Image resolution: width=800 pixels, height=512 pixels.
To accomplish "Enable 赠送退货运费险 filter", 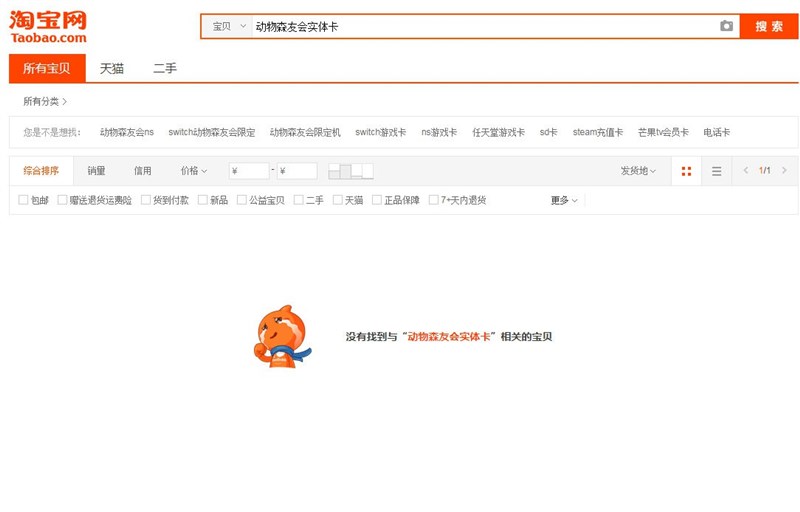I will (x=62, y=200).
